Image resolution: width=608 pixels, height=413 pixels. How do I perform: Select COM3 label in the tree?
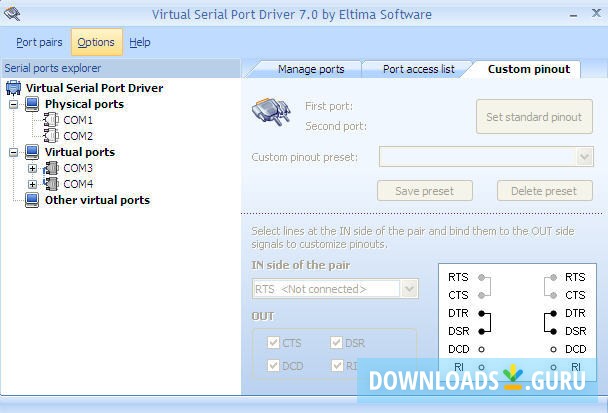tap(78, 168)
